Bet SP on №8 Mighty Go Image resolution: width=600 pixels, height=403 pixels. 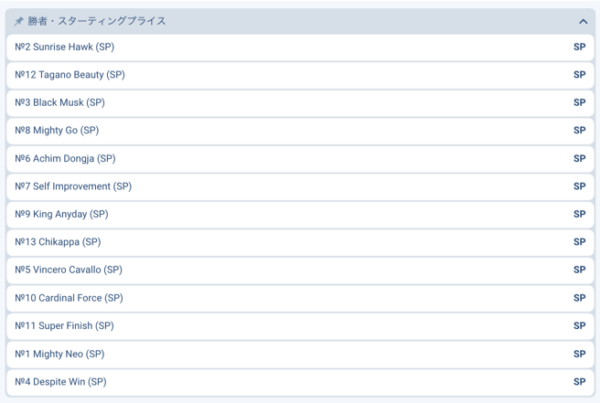tap(579, 131)
